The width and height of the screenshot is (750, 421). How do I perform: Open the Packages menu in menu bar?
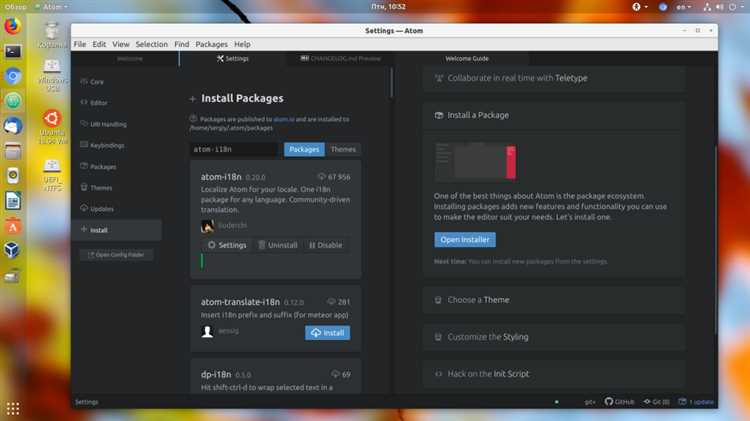[211, 44]
